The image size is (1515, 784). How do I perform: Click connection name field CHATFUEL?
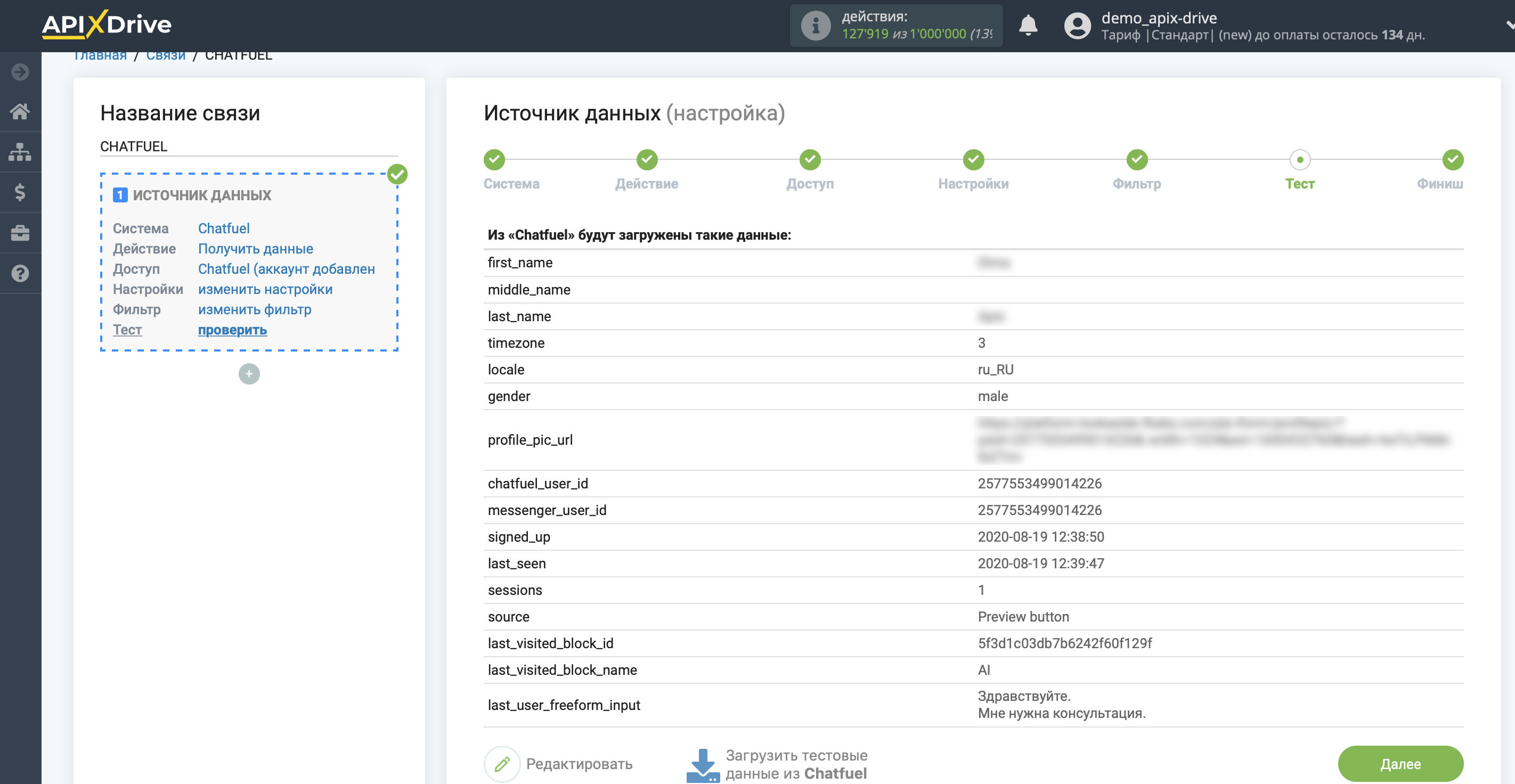[249, 146]
